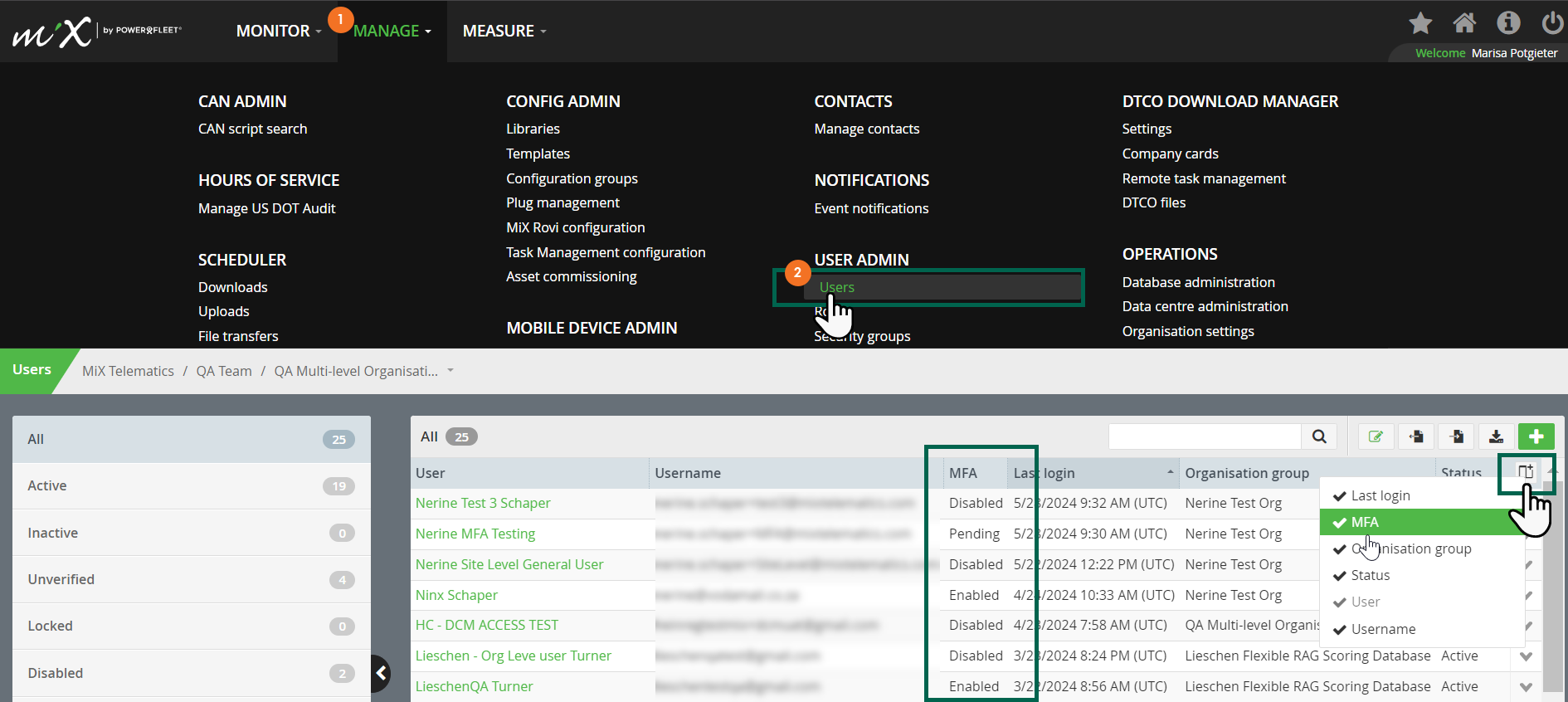The image size is (1568, 702).
Task: Open the MANAGE dropdown menu
Action: coord(392,31)
